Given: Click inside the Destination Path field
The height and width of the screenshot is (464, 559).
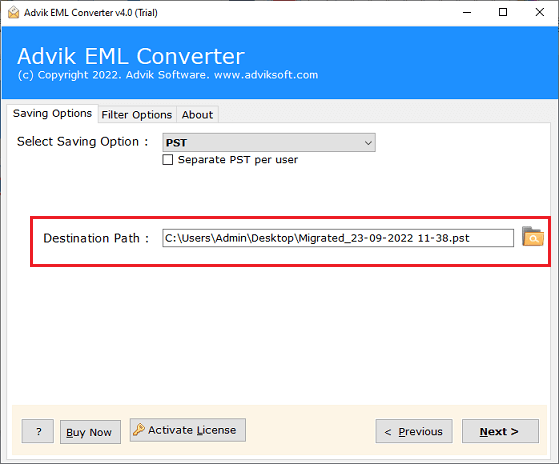Looking at the screenshot, I should 338,238.
